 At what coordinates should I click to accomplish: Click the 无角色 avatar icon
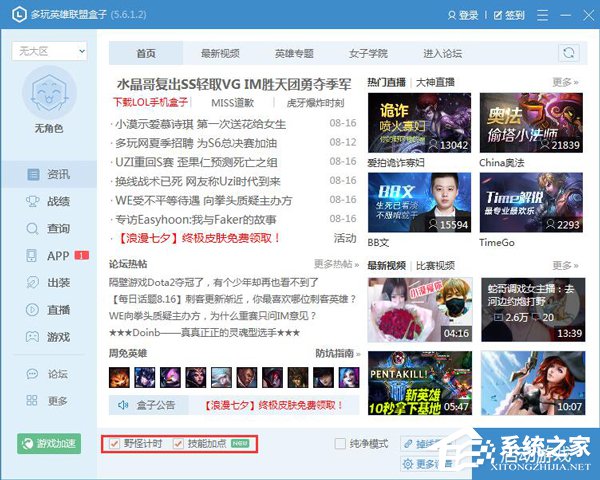point(49,92)
